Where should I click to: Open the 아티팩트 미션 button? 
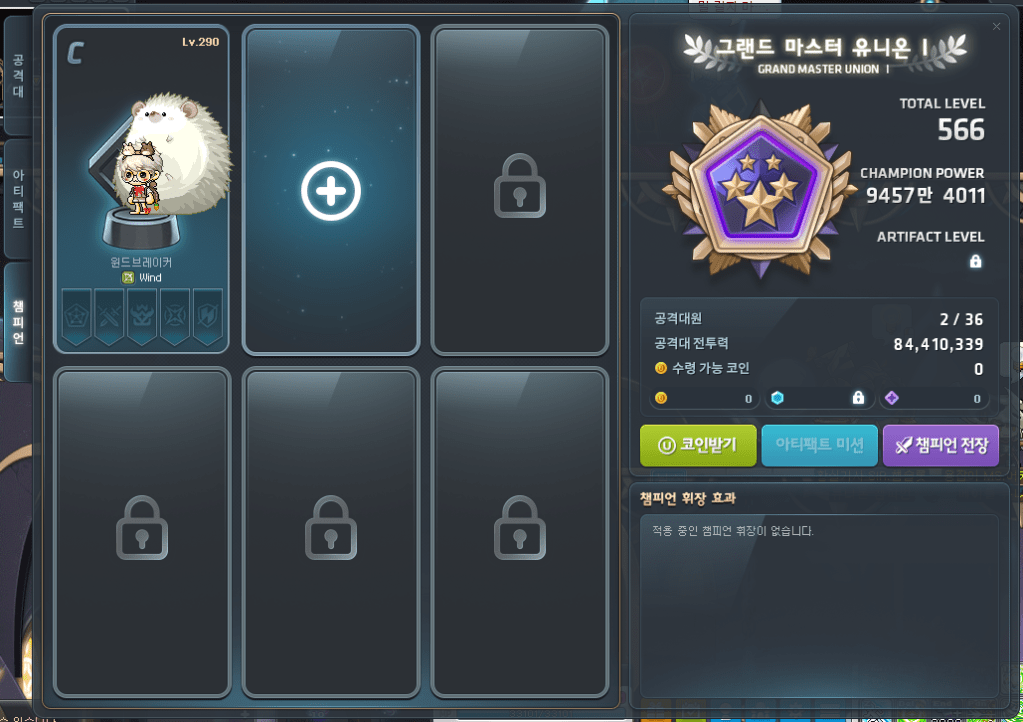point(819,445)
